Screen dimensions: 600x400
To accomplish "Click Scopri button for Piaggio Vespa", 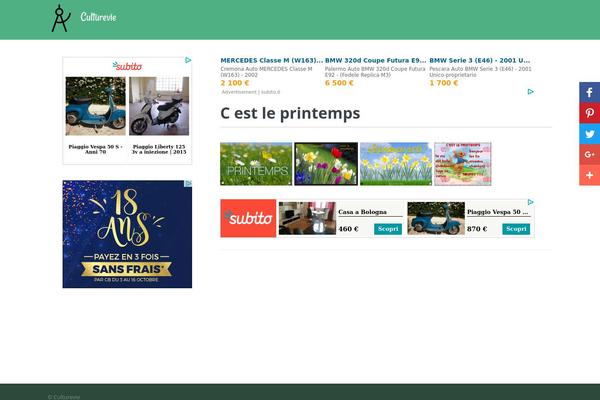I will click(516, 229).
